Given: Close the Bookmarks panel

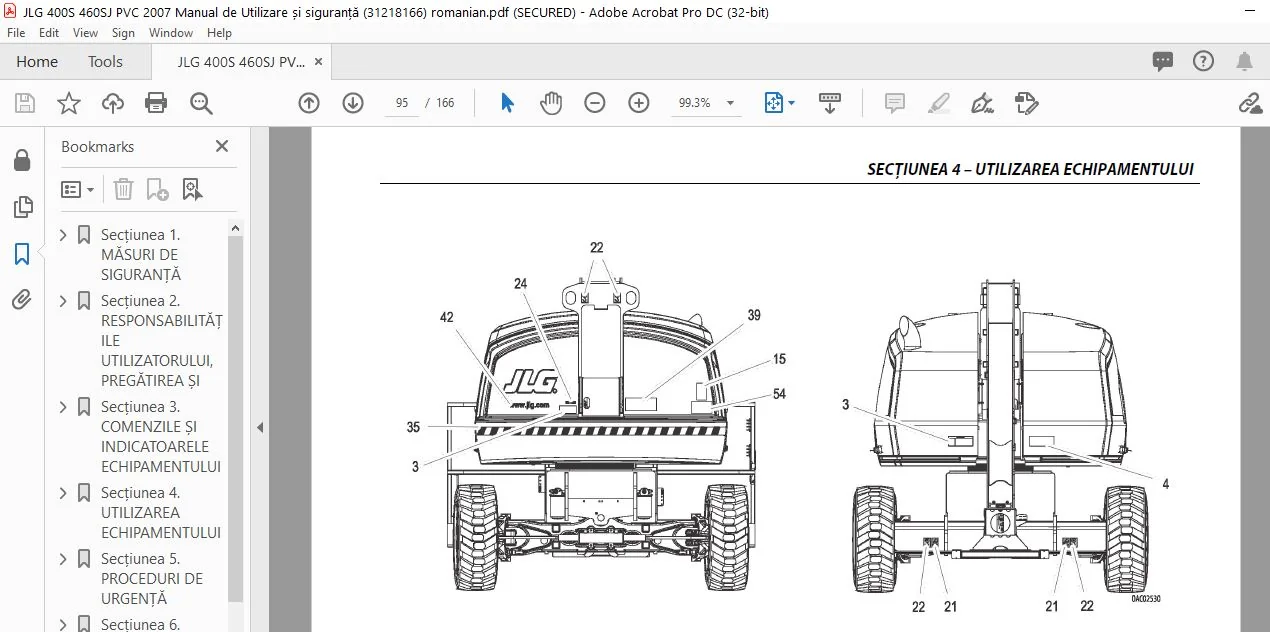Looking at the screenshot, I should pyautogui.click(x=222, y=146).
